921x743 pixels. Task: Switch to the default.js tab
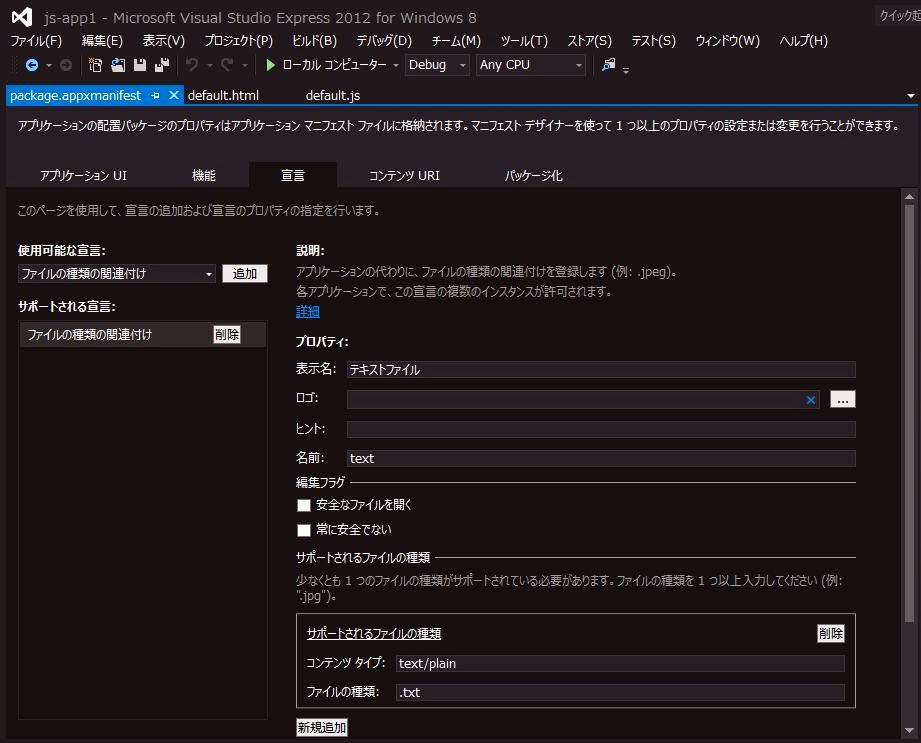pyautogui.click(x=332, y=95)
